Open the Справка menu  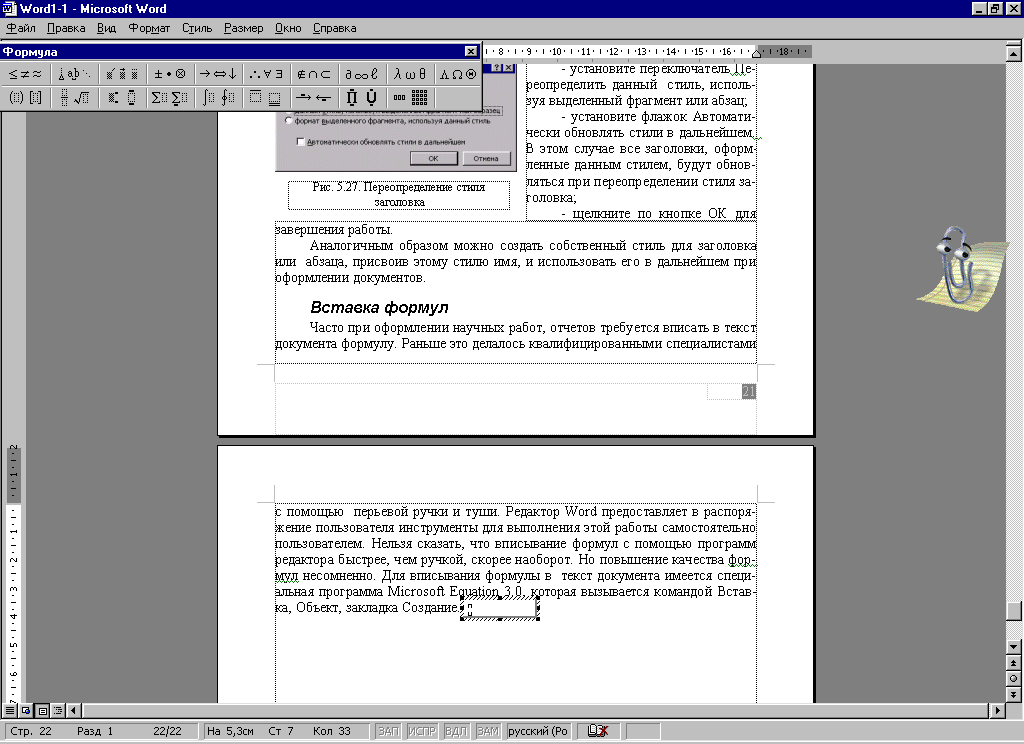click(334, 28)
